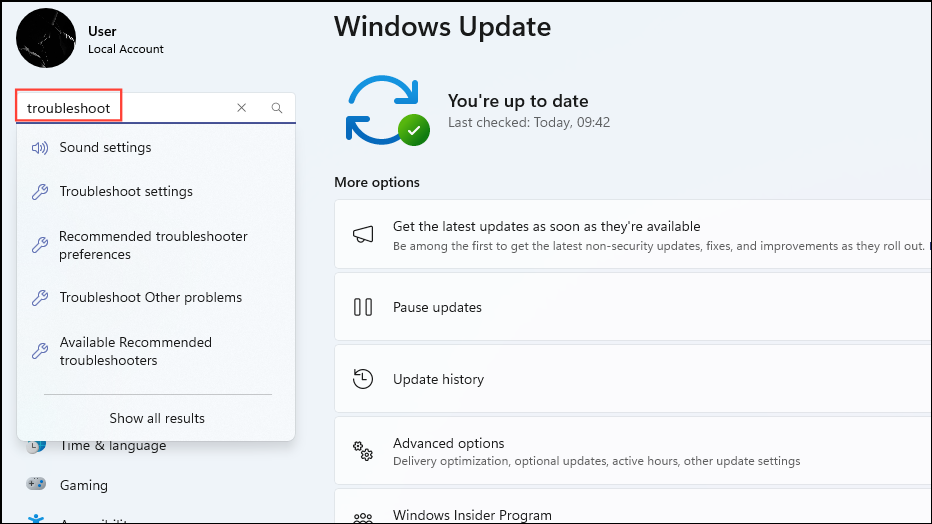Open Windows Insider Program row
Screen dimensions: 932x524
tap(633, 506)
